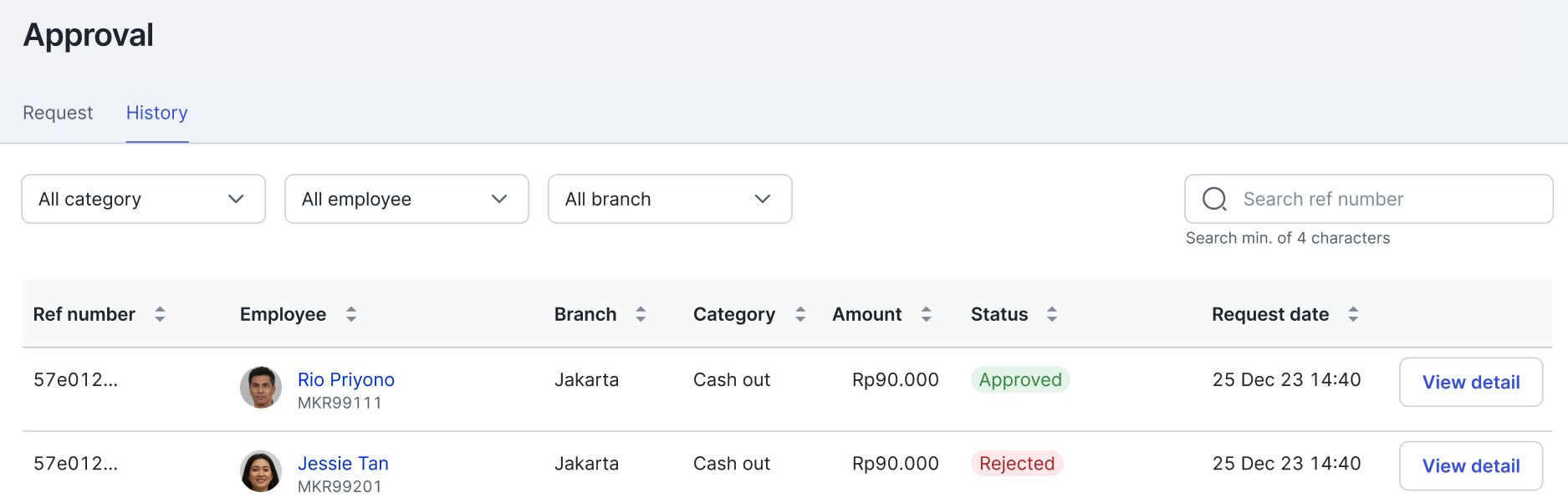1568x503 pixels.
Task: View detail for Jessie Tan's request
Action: point(1471,465)
